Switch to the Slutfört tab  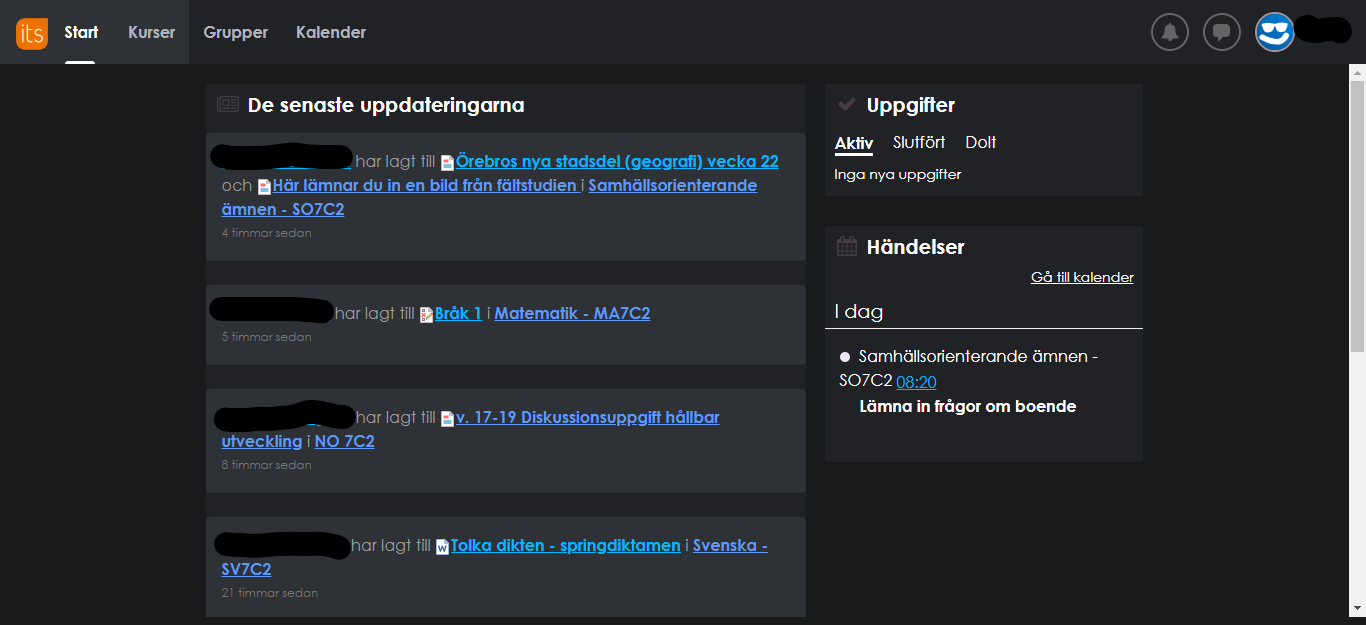tap(918, 142)
